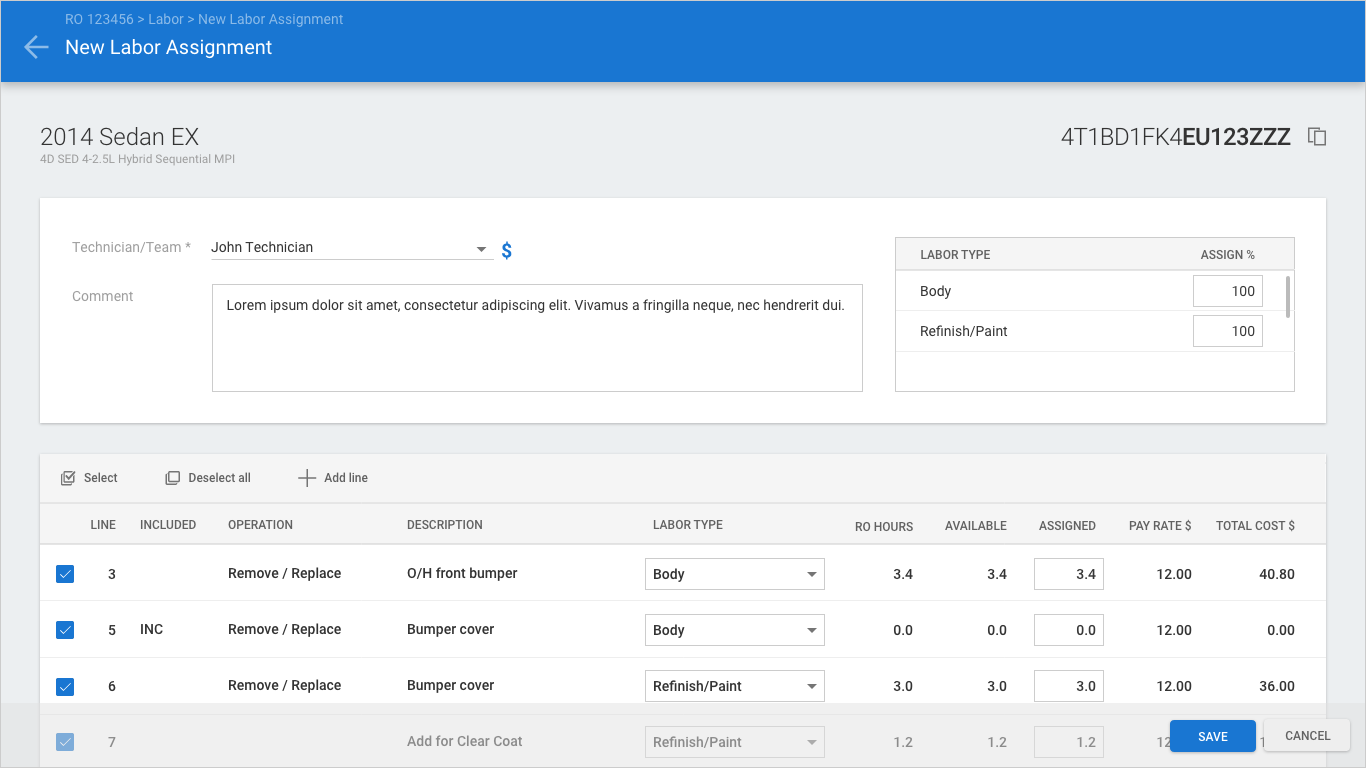Uncheck the checkbox for line 3
The width and height of the screenshot is (1366, 768).
[65, 574]
